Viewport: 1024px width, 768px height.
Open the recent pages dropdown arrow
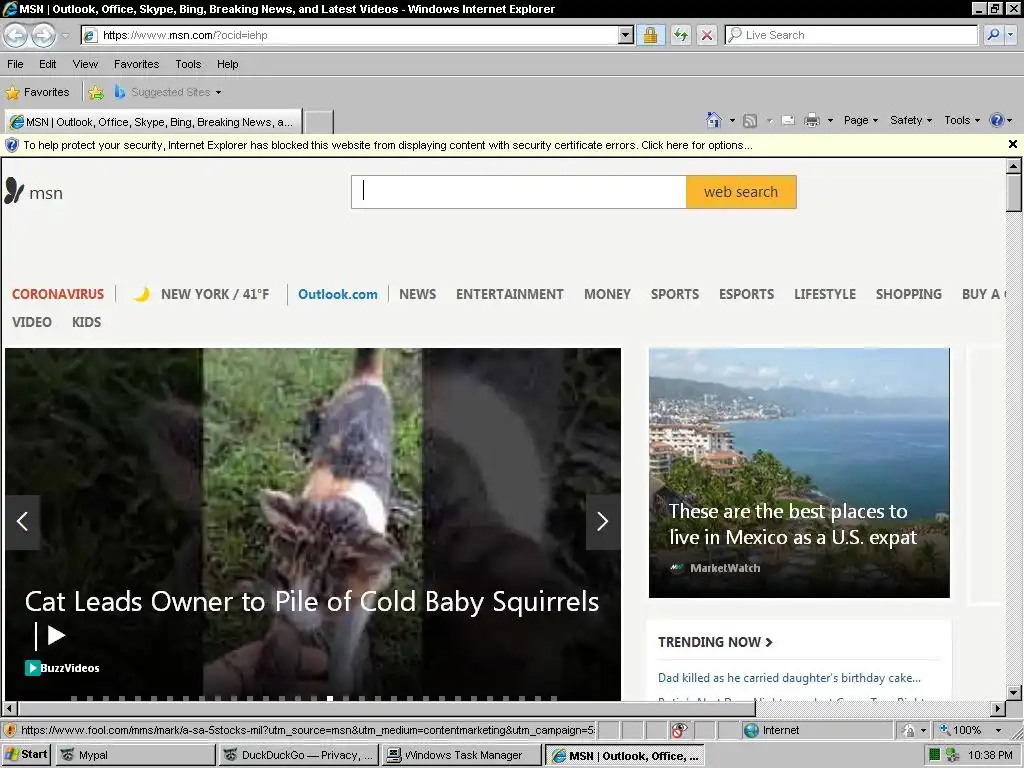pos(65,36)
